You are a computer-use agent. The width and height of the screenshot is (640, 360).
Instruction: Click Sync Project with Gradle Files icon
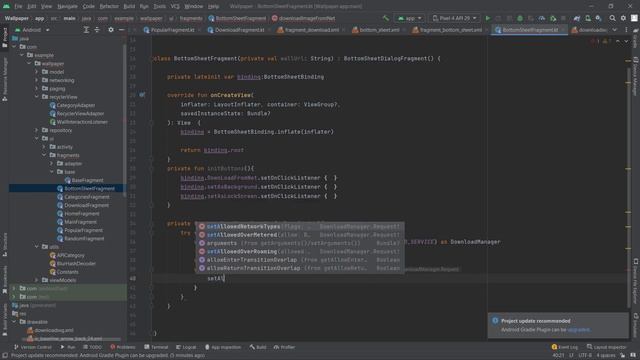pos(577,18)
